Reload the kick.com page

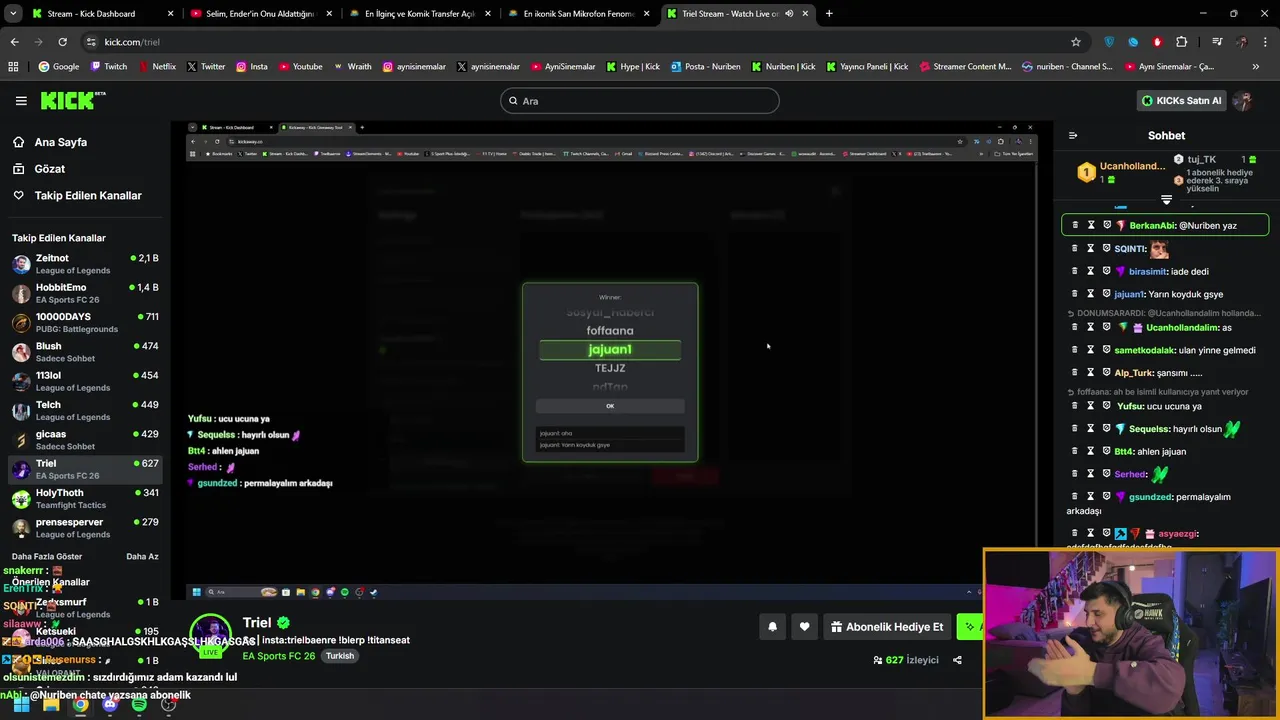[x=62, y=42]
